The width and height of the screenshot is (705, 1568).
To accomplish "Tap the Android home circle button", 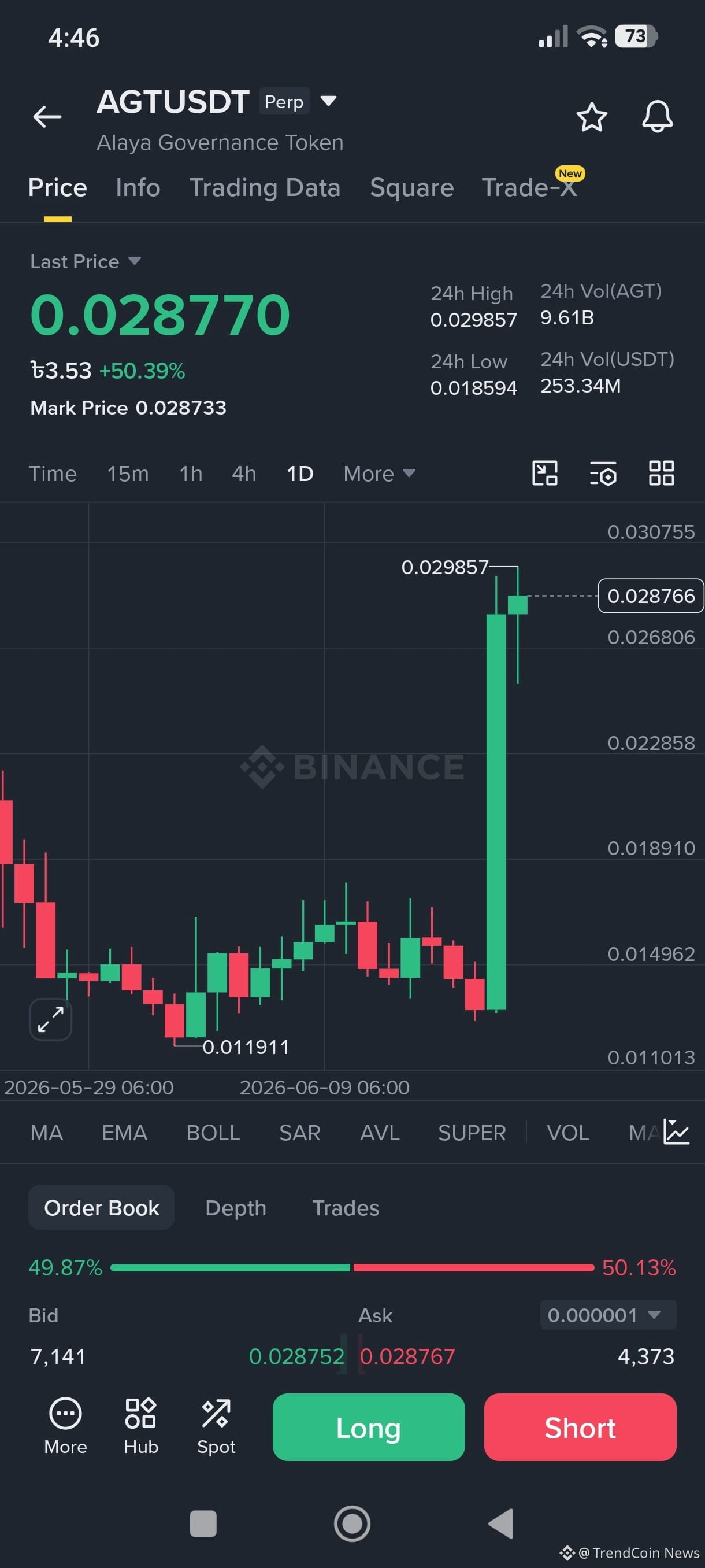I will (352, 1523).
